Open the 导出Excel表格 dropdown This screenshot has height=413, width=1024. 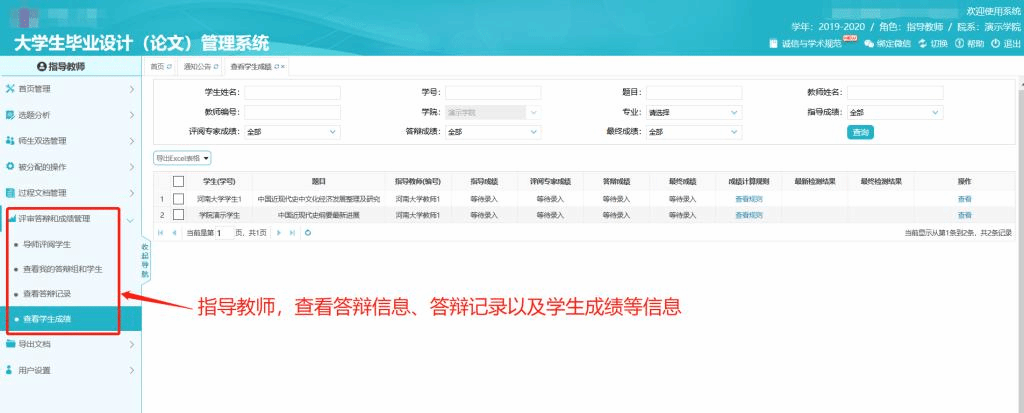coord(182,158)
